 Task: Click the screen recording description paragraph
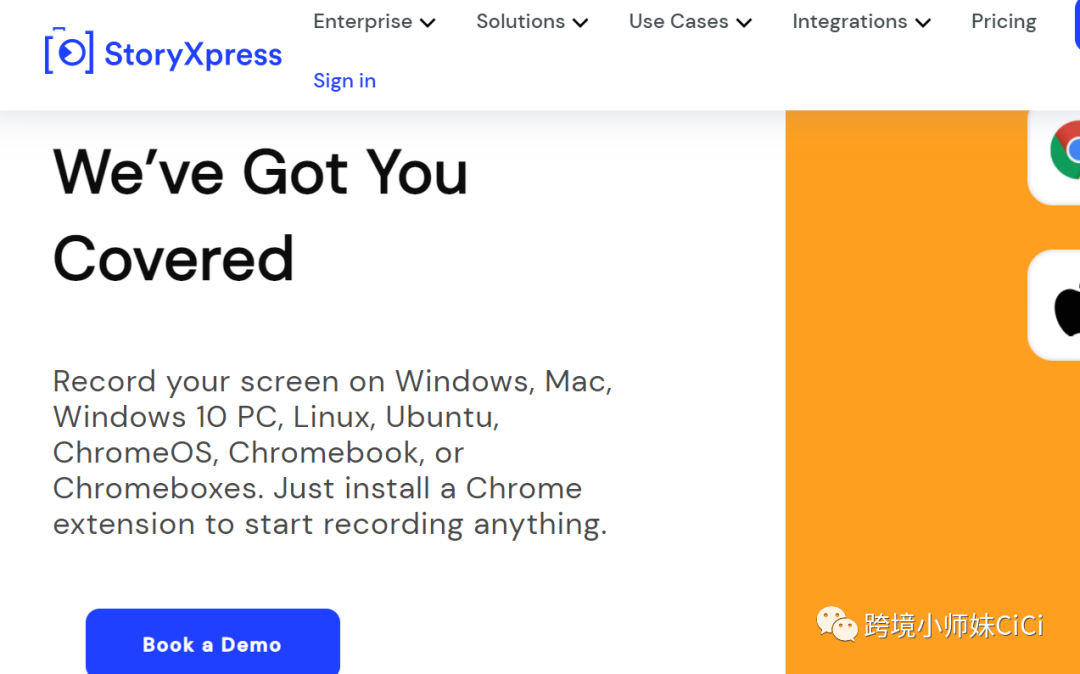click(x=332, y=452)
